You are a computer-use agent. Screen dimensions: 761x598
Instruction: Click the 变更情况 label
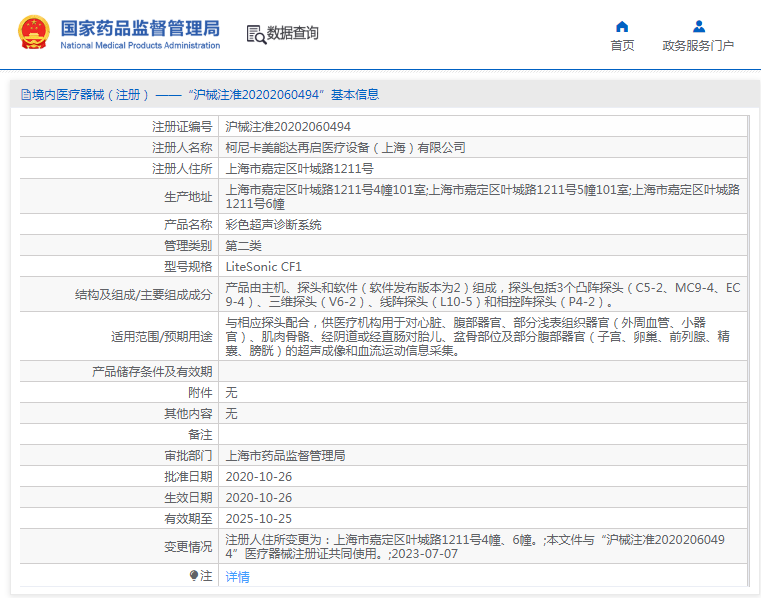[188, 547]
